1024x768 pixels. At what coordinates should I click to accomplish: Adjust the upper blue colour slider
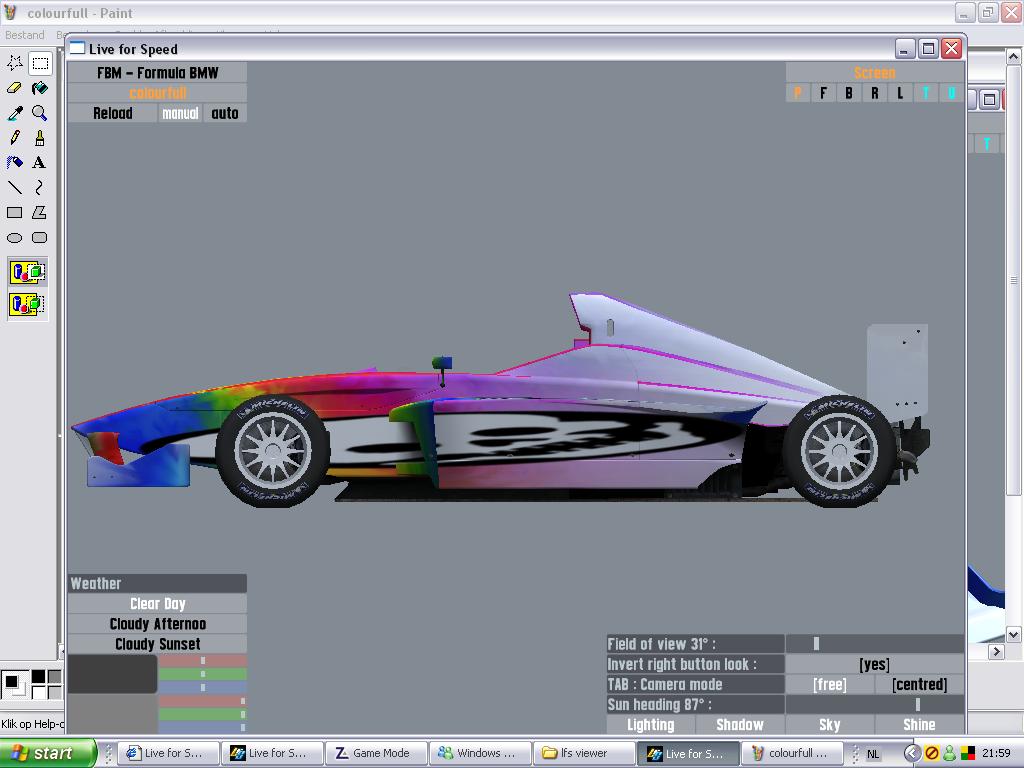coord(202,687)
